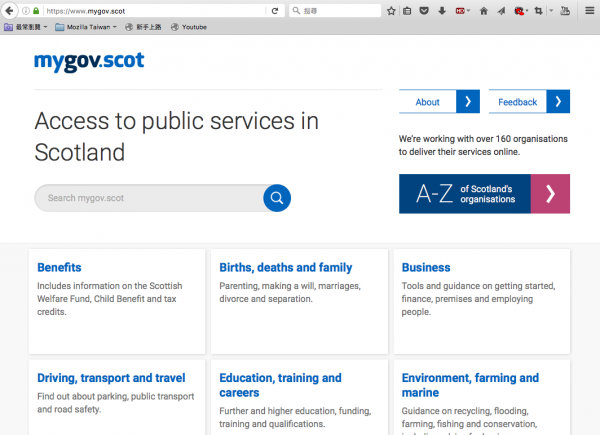Click the pink arrow on A-Z banner

(550, 194)
